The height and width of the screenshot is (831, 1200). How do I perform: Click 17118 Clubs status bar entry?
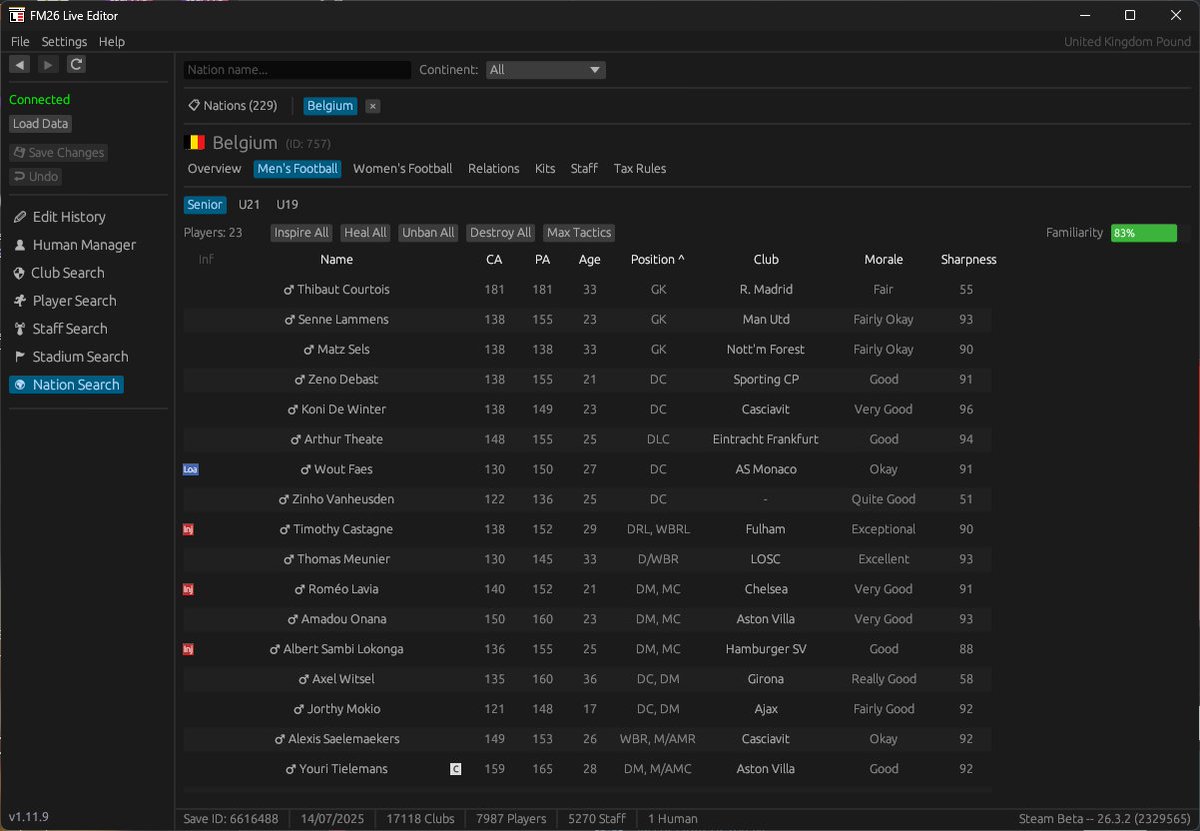(x=421, y=819)
